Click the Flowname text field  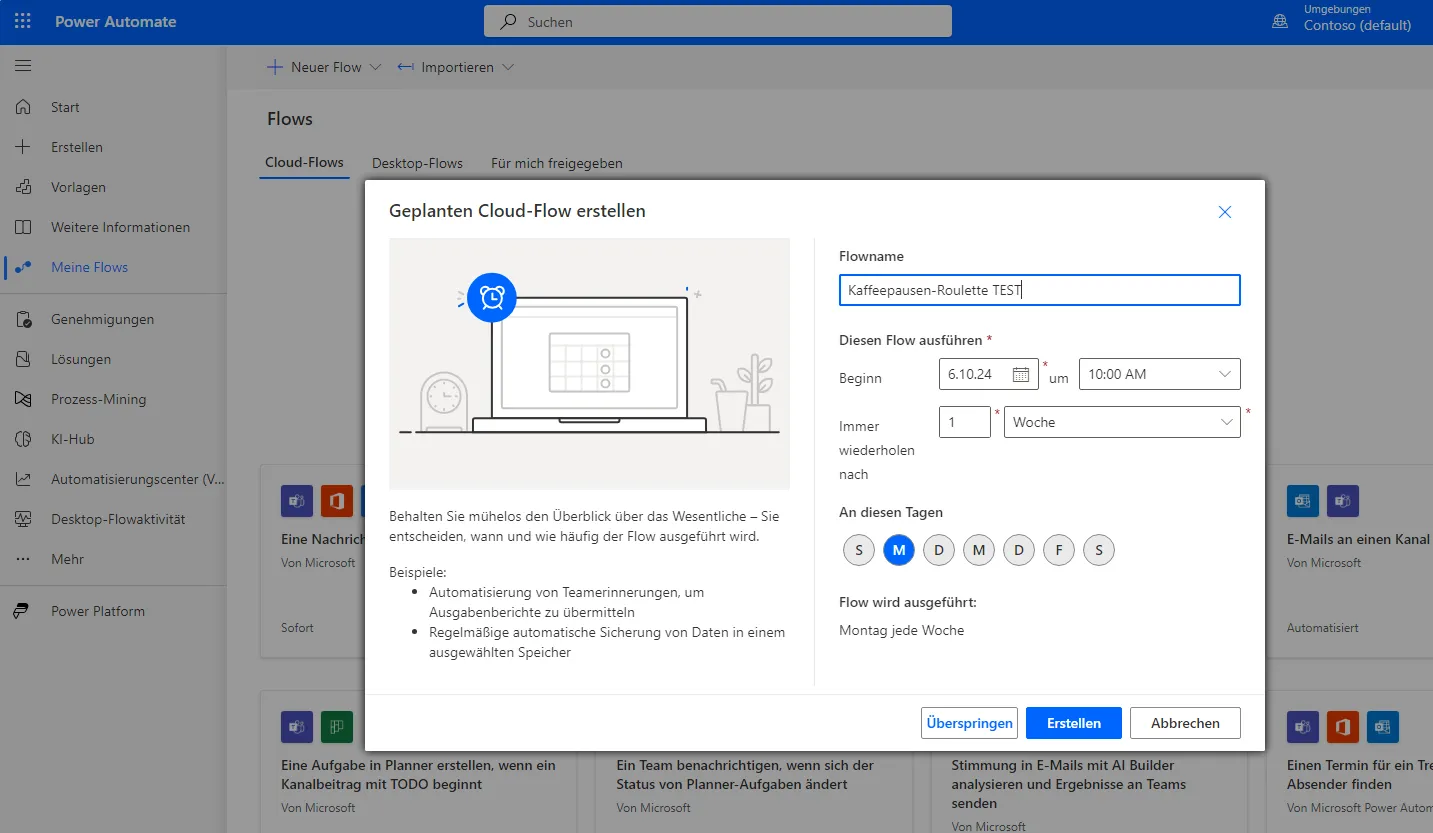(1040, 290)
